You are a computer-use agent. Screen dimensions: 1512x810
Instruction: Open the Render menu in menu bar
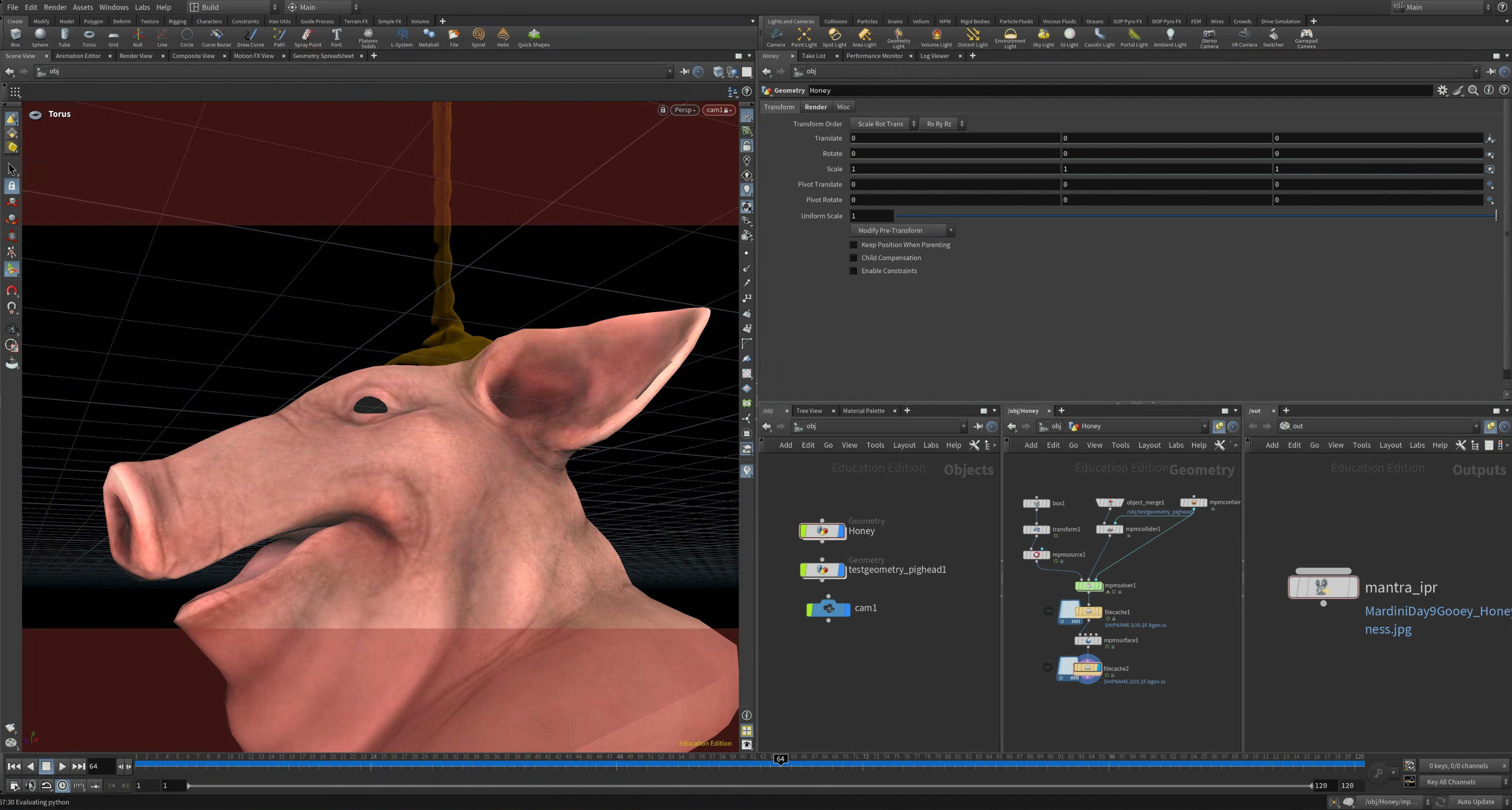point(55,7)
